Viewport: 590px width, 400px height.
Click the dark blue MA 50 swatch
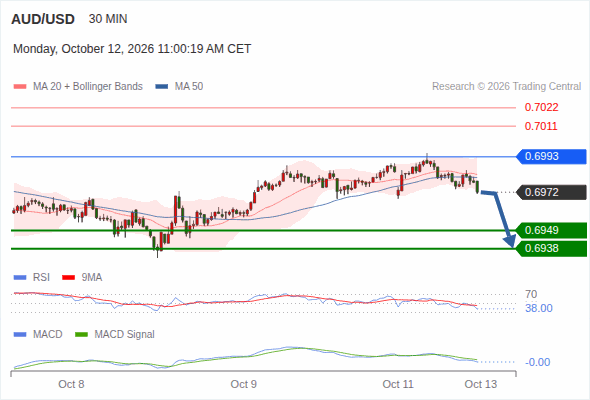point(162,87)
